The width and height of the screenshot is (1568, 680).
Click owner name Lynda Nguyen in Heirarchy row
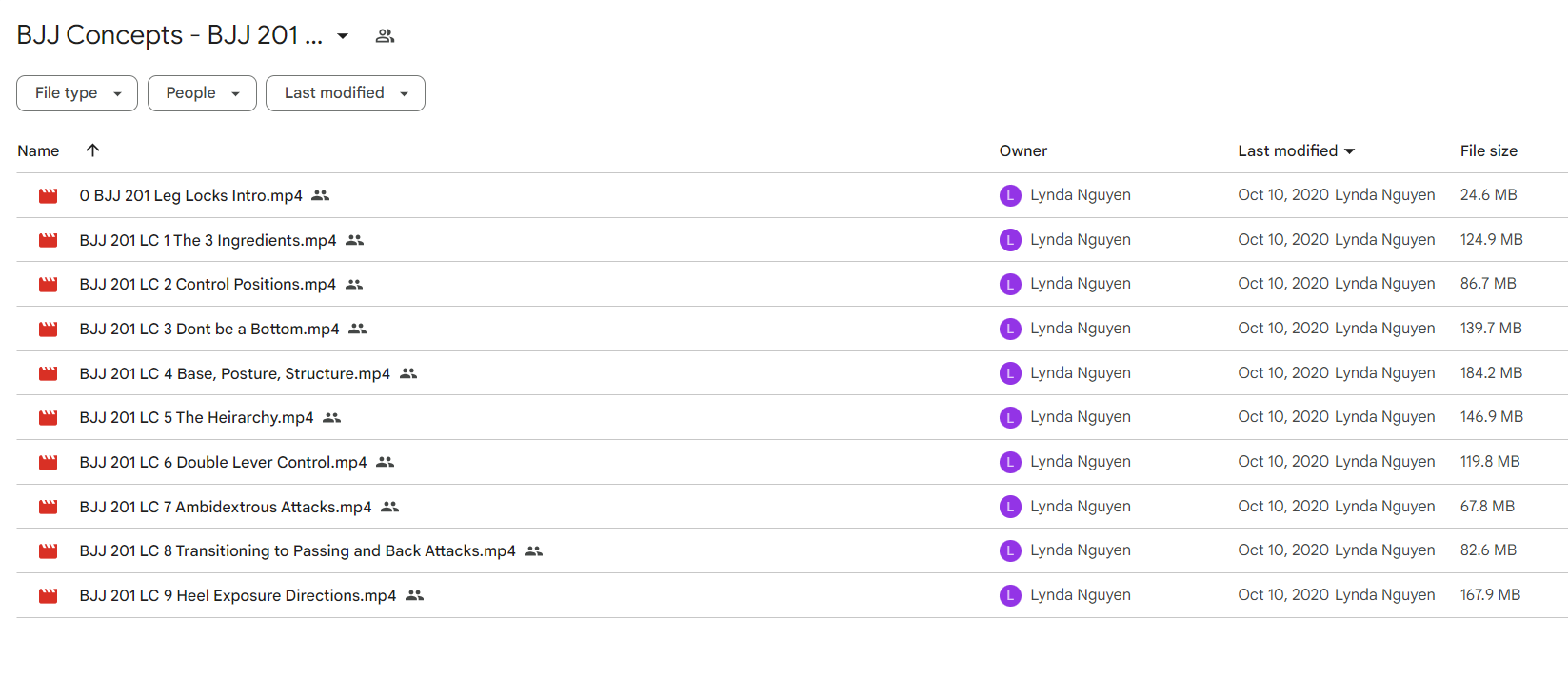click(x=1081, y=417)
